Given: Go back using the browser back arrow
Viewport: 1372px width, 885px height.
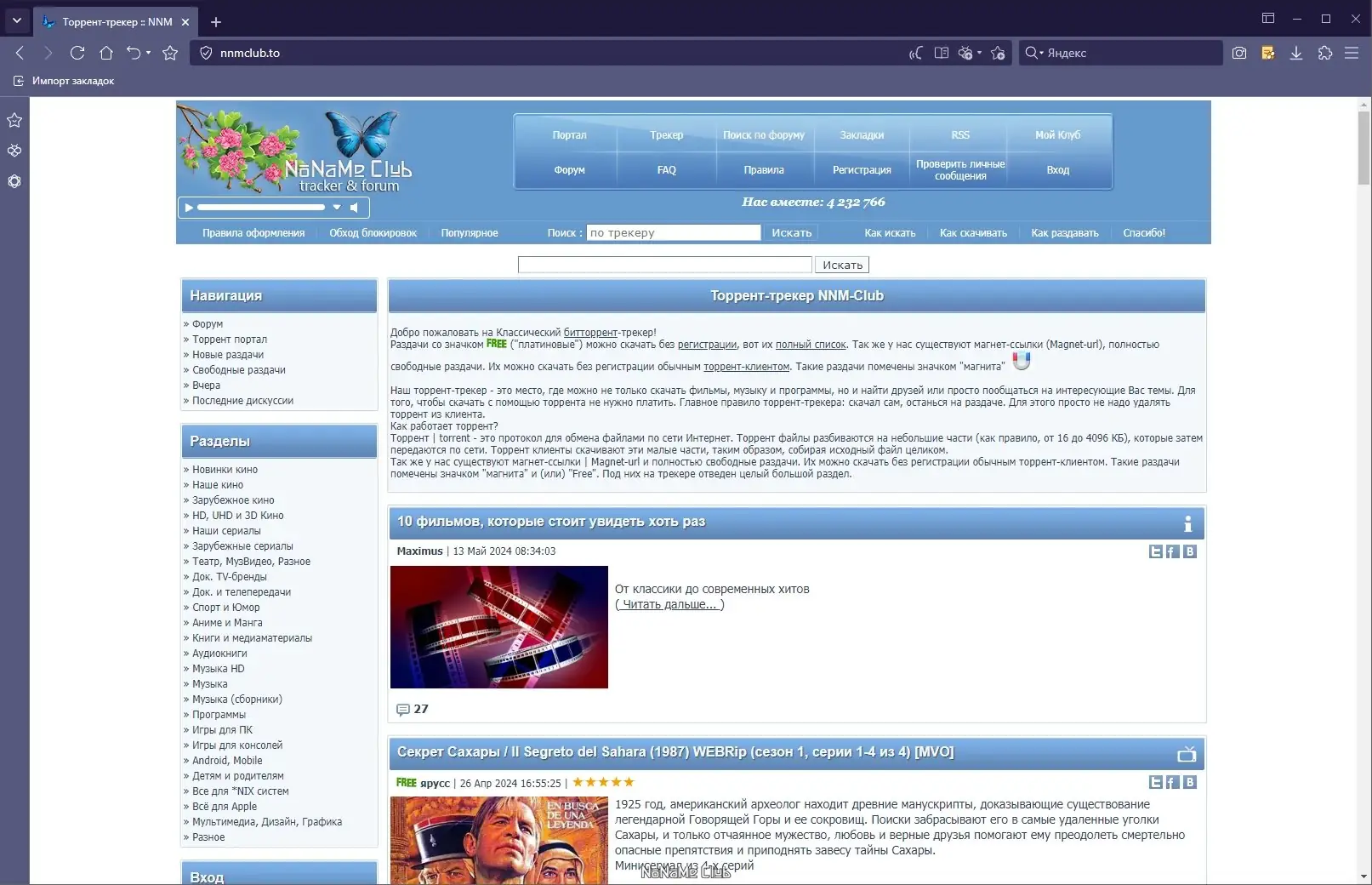Looking at the screenshot, I should tap(20, 53).
